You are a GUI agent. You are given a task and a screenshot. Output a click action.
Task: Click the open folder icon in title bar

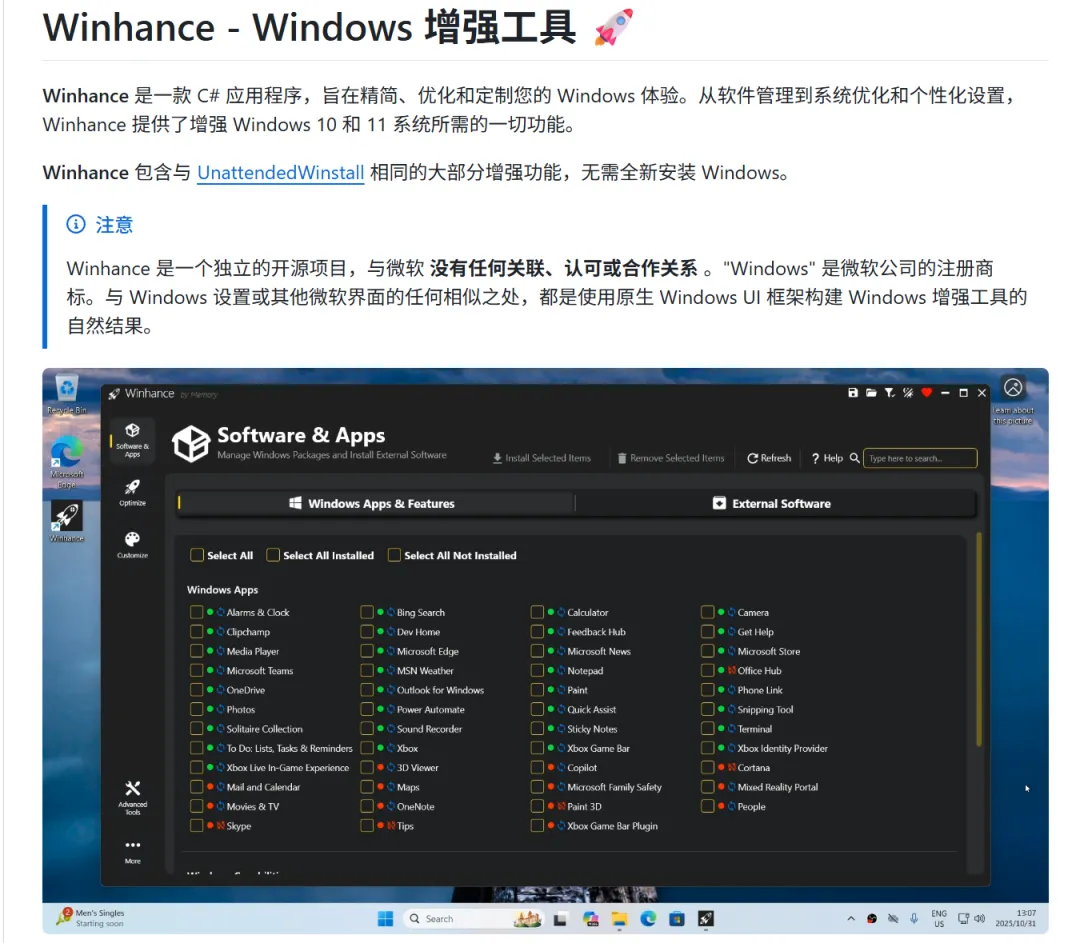click(x=871, y=393)
